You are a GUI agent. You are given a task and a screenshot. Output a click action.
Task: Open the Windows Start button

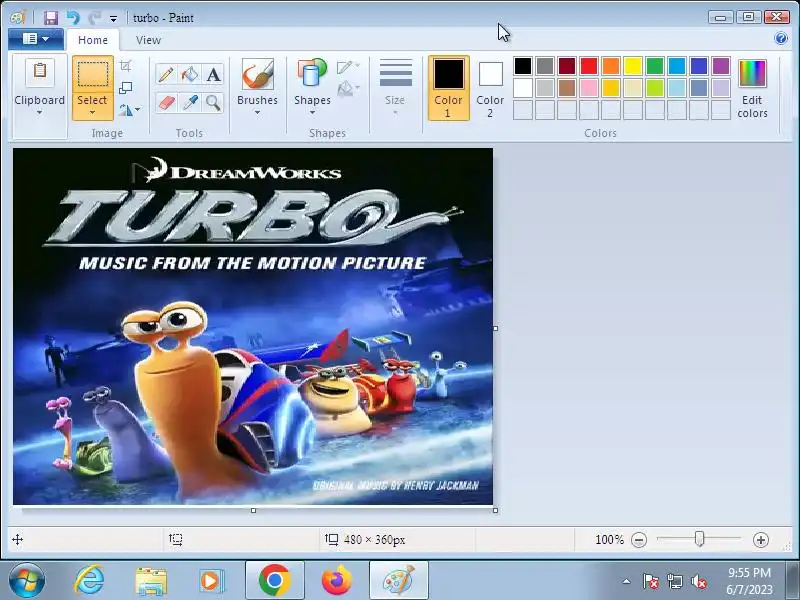[x=27, y=581]
